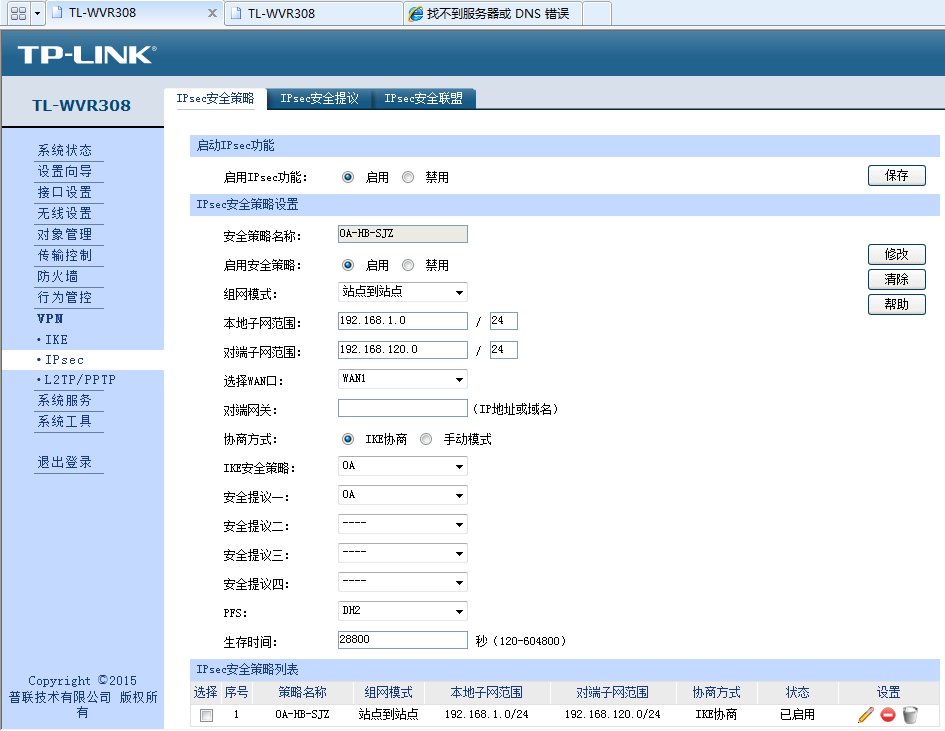This screenshot has height=731, width=945.
Task: Open the tab list dropdown arrow beside grid icon
Action: [x=37, y=13]
